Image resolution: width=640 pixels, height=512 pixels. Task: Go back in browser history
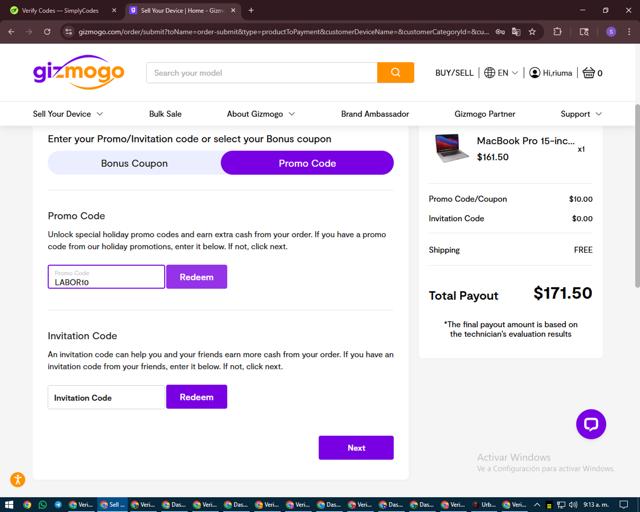click(x=11, y=32)
